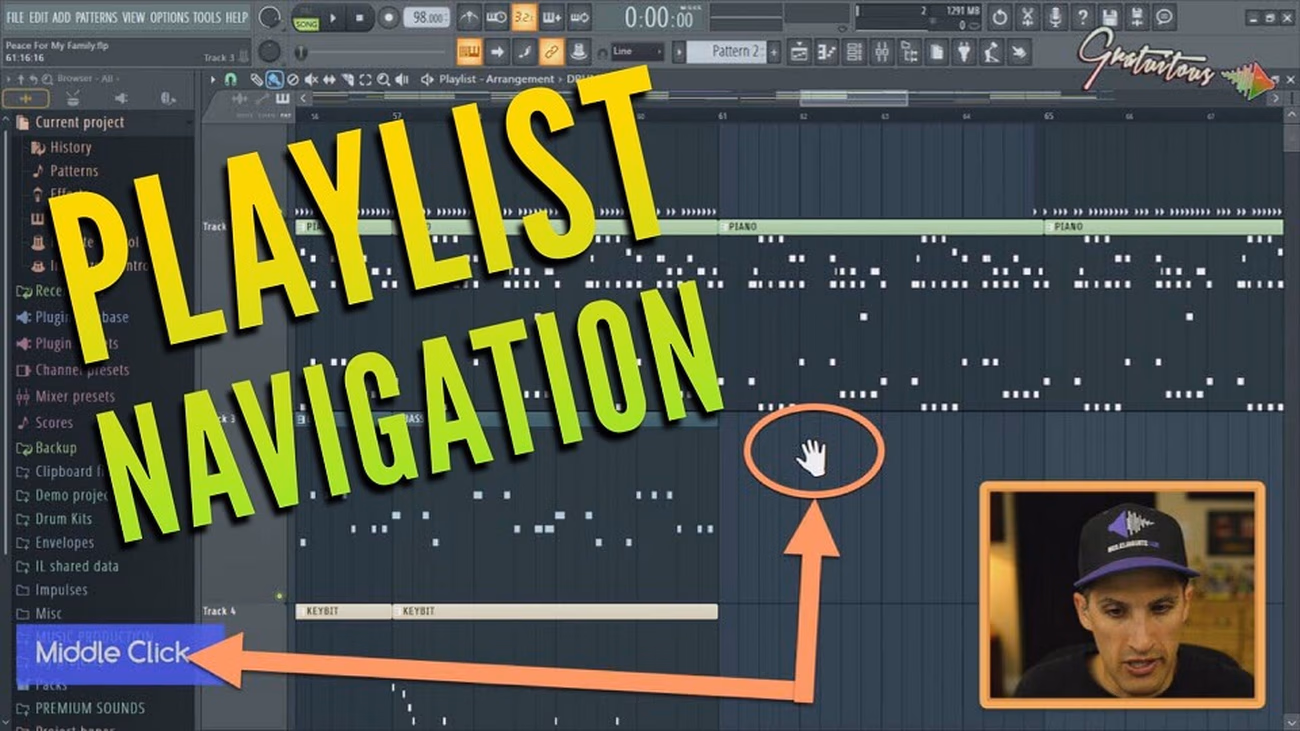Select the Zoom tool in playlist toolbar
This screenshot has height=731, width=1300.
coord(383,79)
